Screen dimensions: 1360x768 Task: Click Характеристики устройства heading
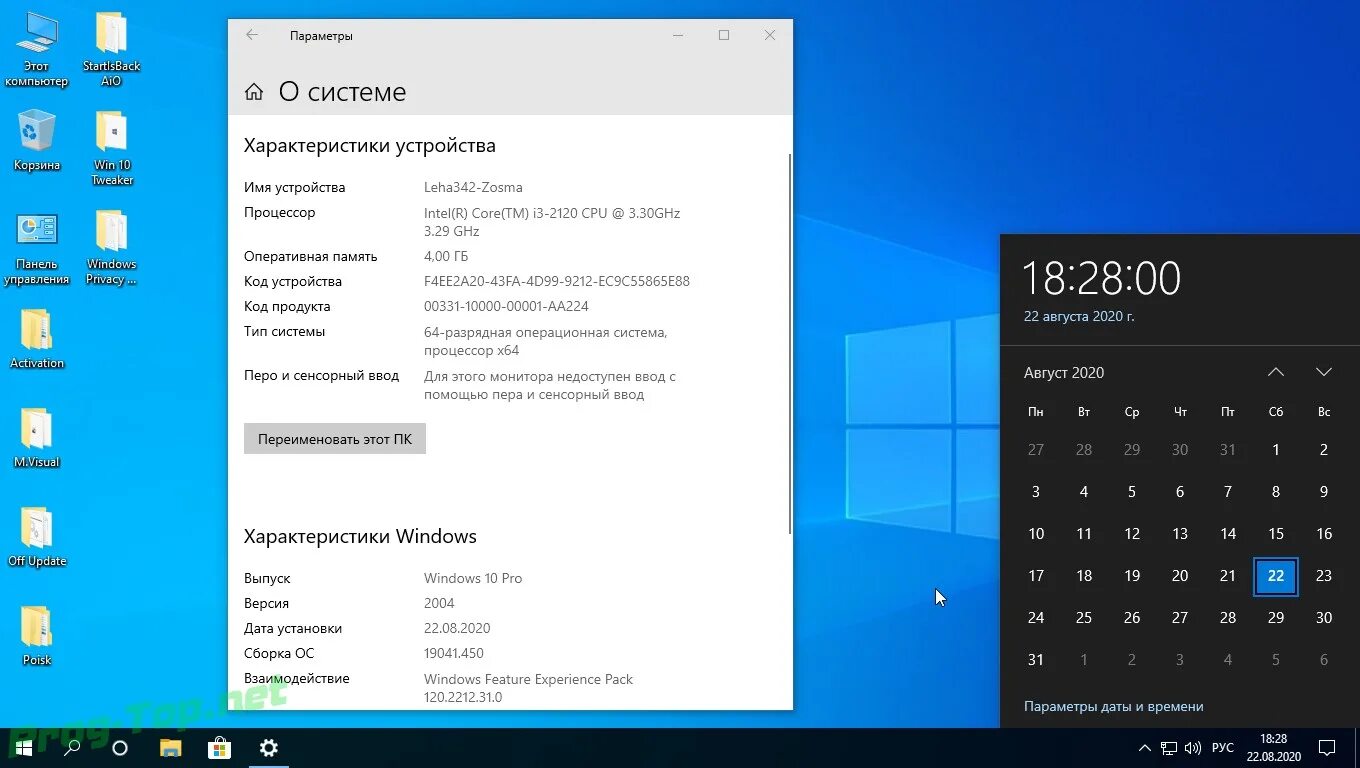[370, 145]
